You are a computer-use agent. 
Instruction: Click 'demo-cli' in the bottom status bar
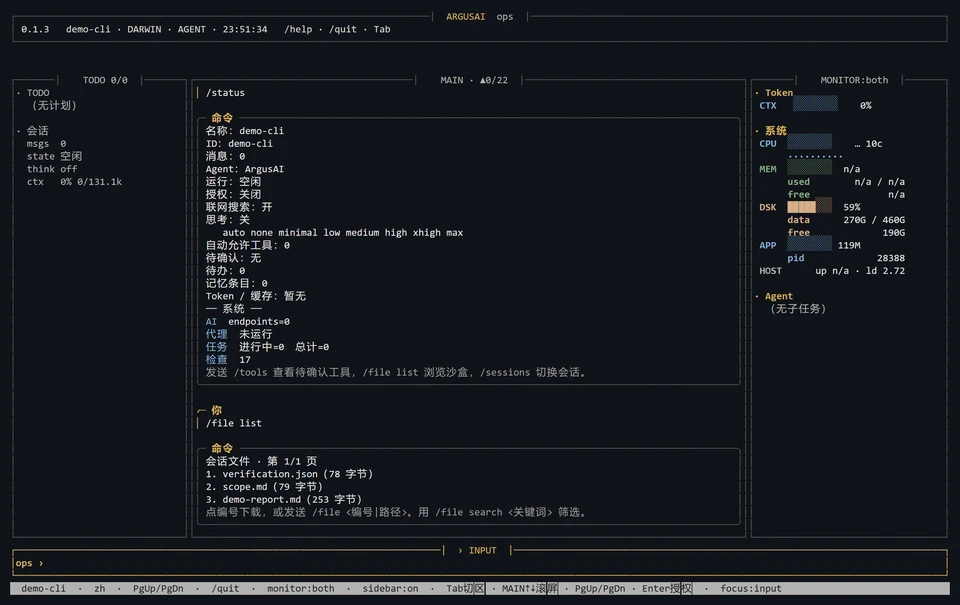(x=43, y=588)
